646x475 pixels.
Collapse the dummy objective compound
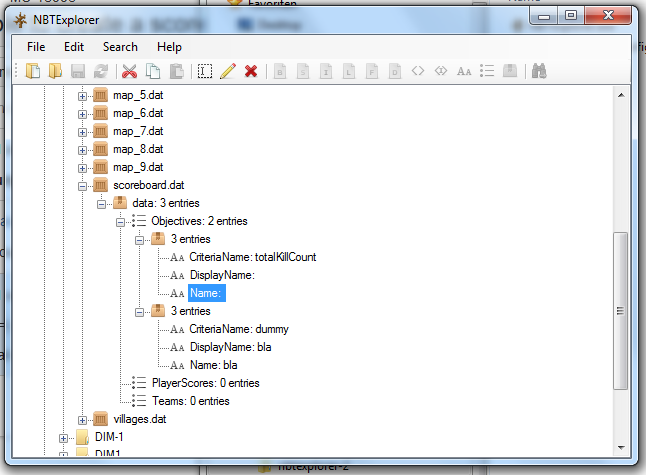[x=140, y=312]
